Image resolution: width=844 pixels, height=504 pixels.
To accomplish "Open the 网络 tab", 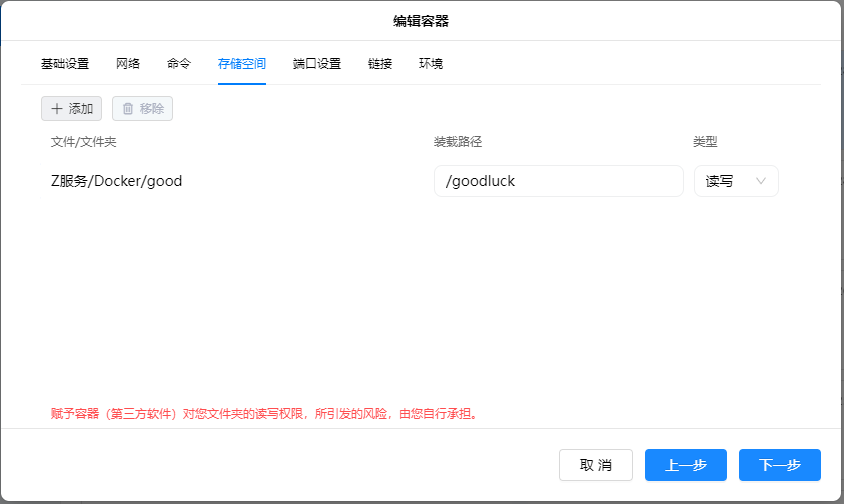I will click(128, 64).
